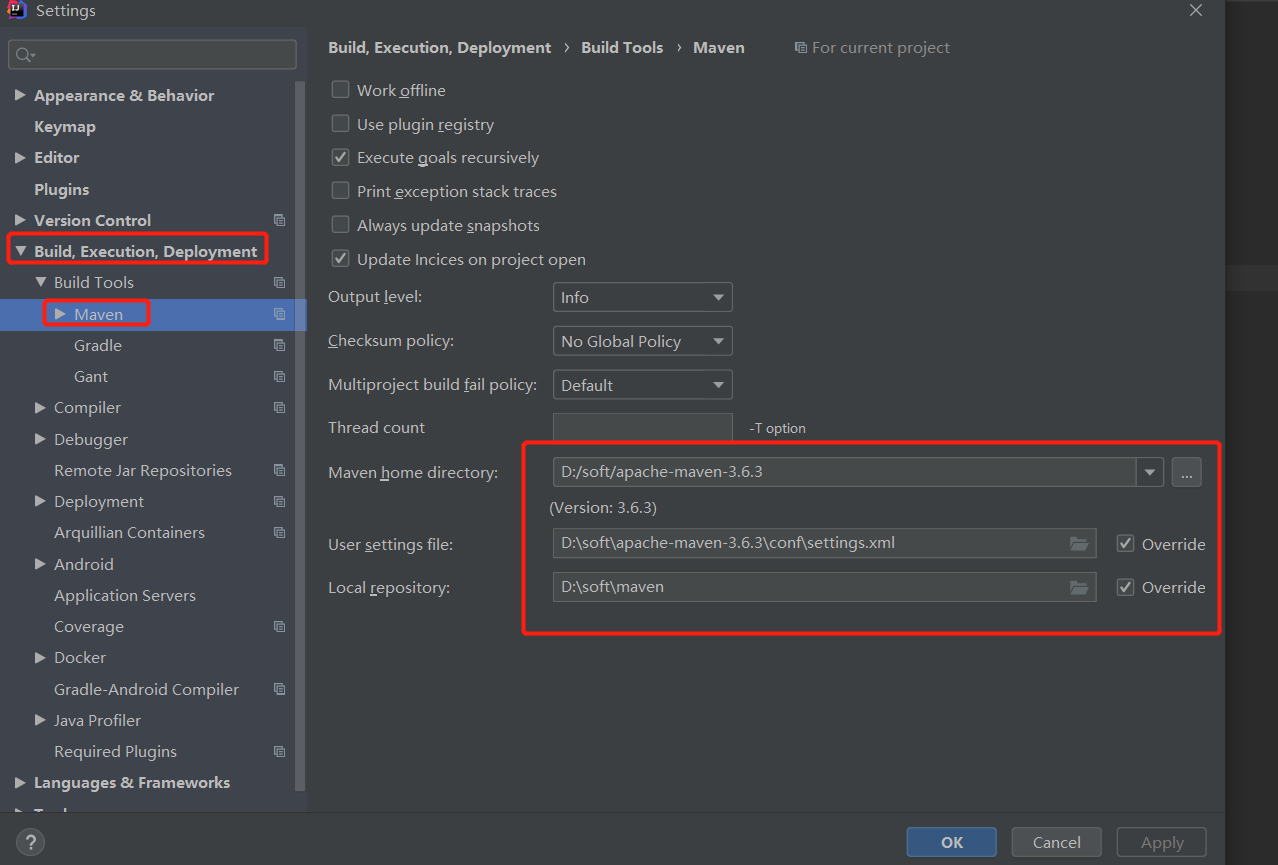Click the Local repository path field

(x=824, y=587)
